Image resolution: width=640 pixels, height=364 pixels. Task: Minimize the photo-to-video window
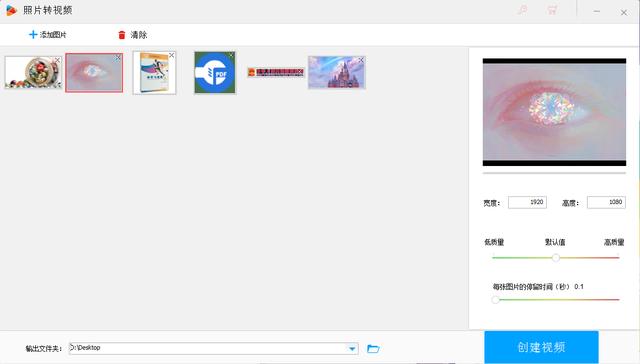coord(597,11)
